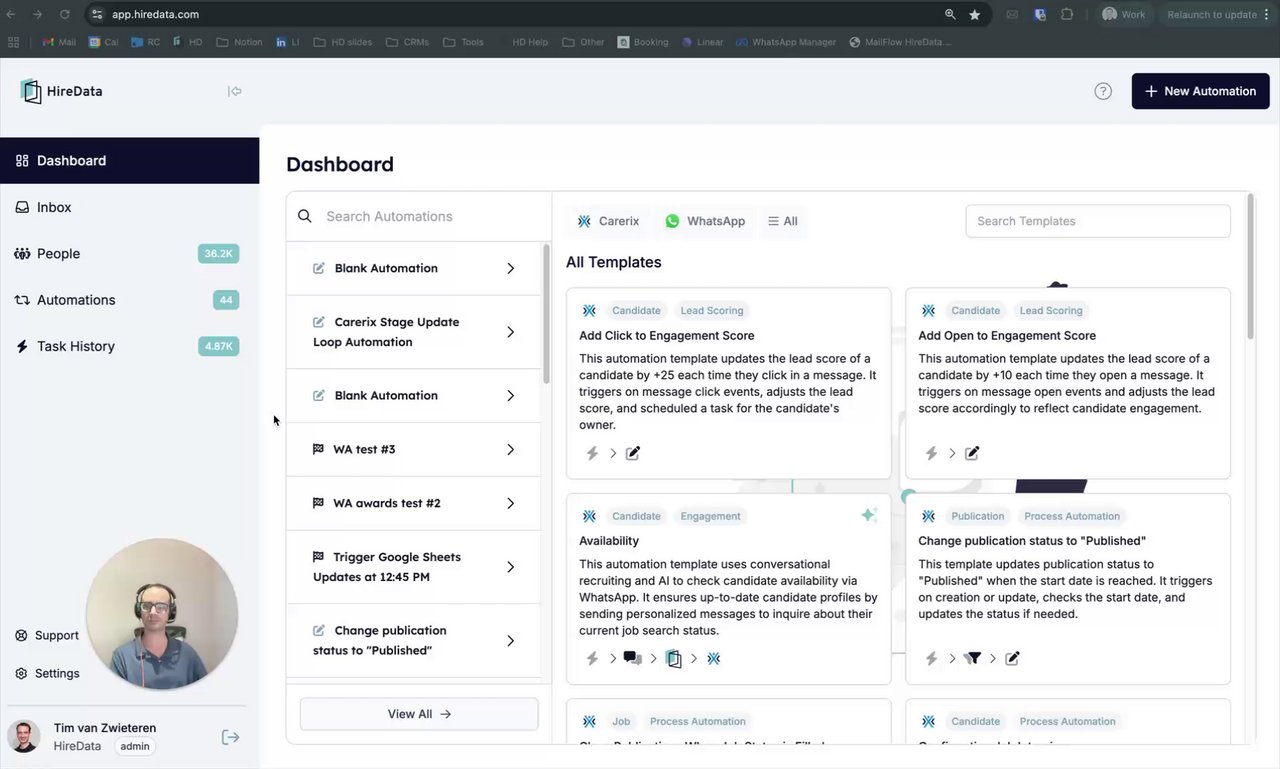This screenshot has width=1280, height=769.
Task: Filter templates by WhatsApp tab
Action: coord(705,221)
